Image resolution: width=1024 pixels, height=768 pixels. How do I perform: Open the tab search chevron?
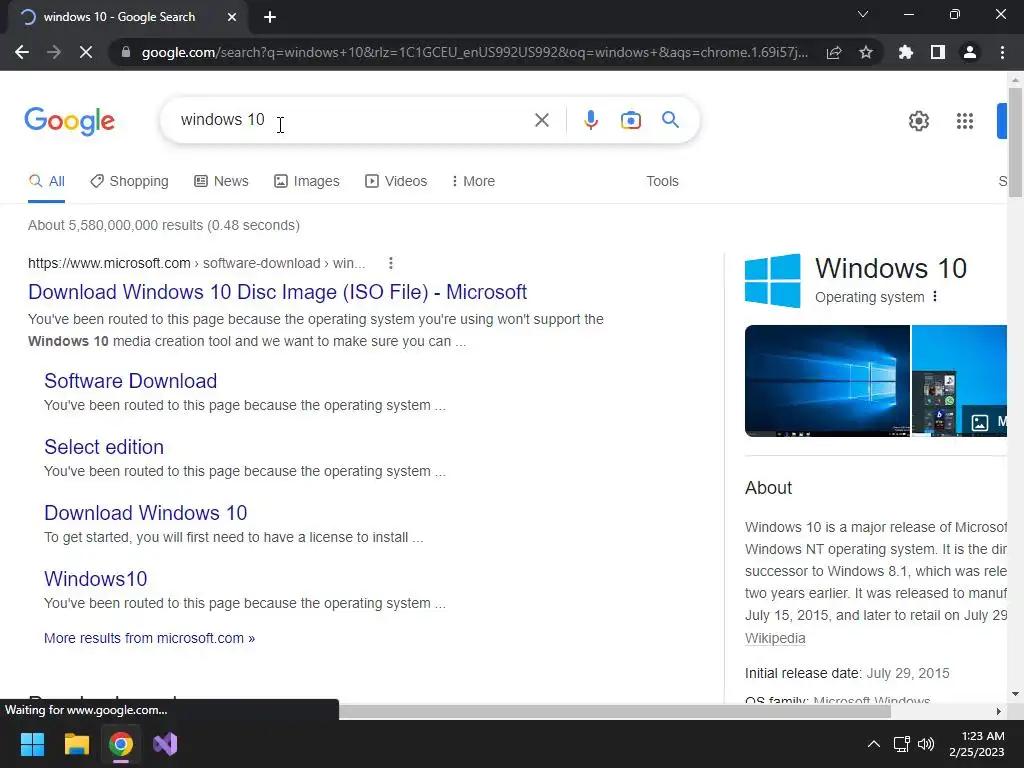click(x=863, y=14)
